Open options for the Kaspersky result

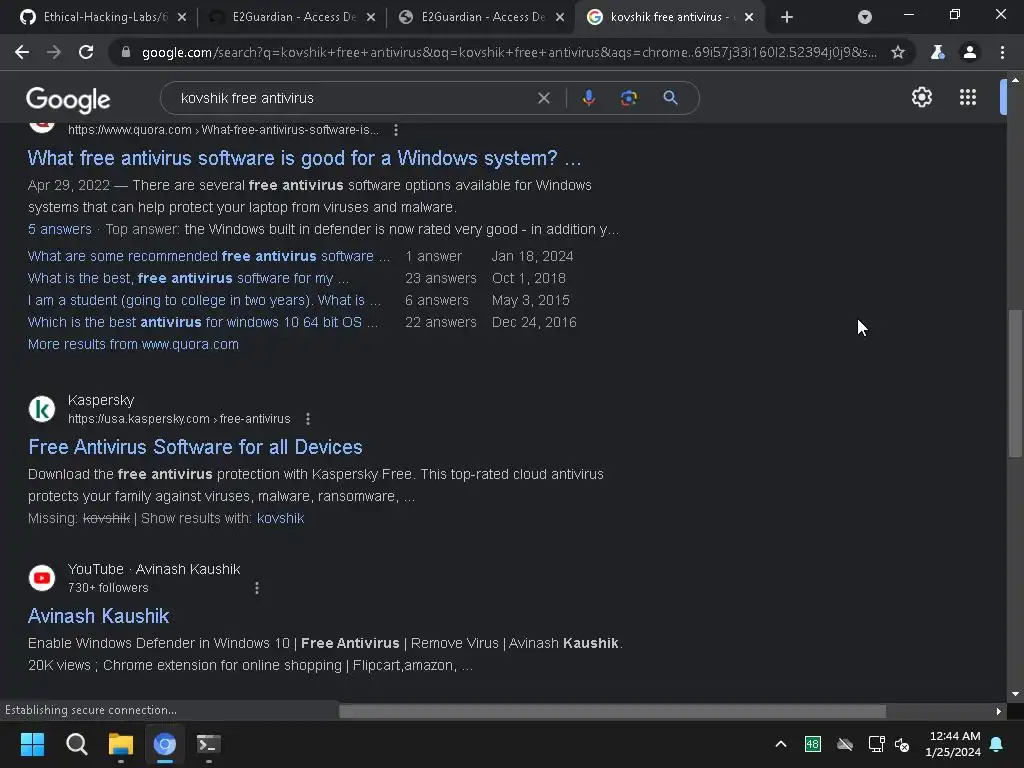click(x=308, y=419)
